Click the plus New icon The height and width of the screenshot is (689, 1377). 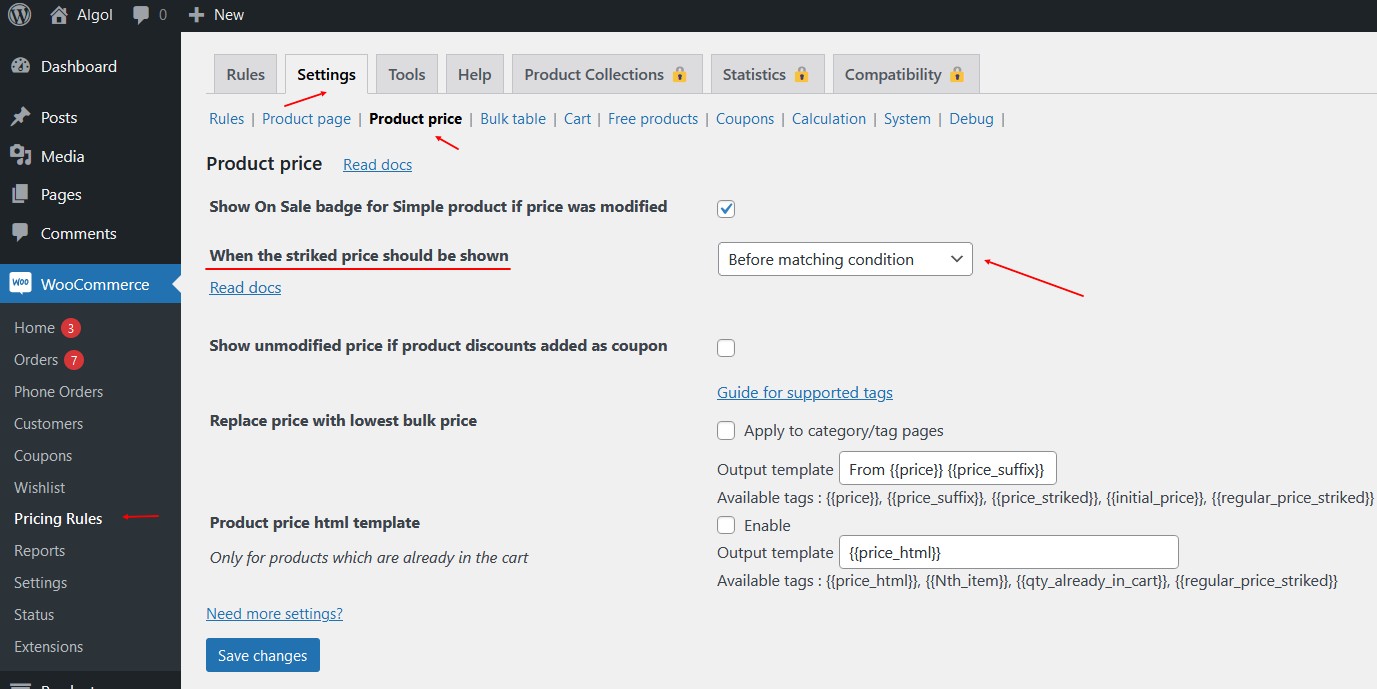tap(196, 15)
